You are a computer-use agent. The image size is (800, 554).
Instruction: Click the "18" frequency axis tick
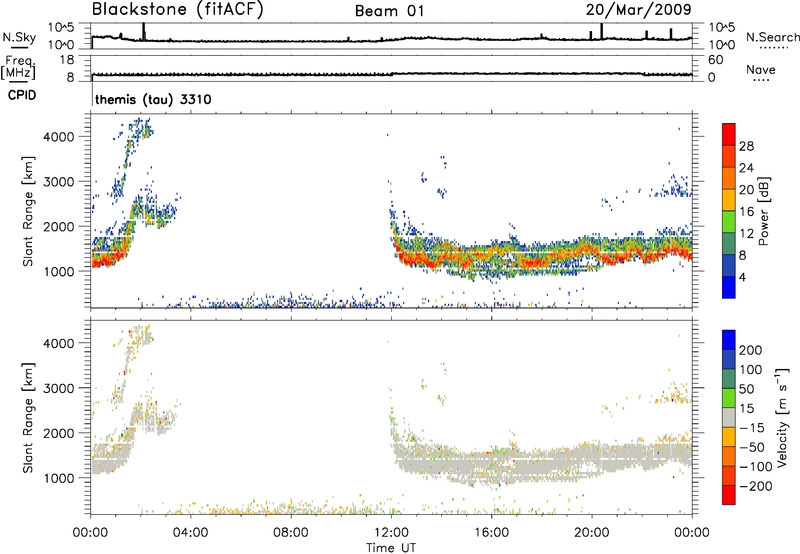(x=67, y=60)
